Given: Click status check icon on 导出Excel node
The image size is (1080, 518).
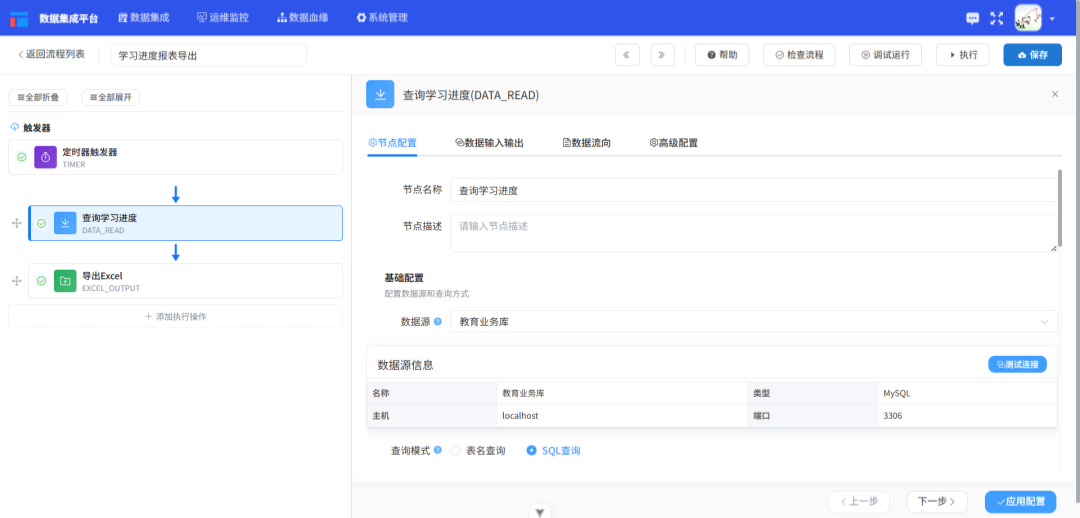Looking at the screenshot, I should click(41, 281).
